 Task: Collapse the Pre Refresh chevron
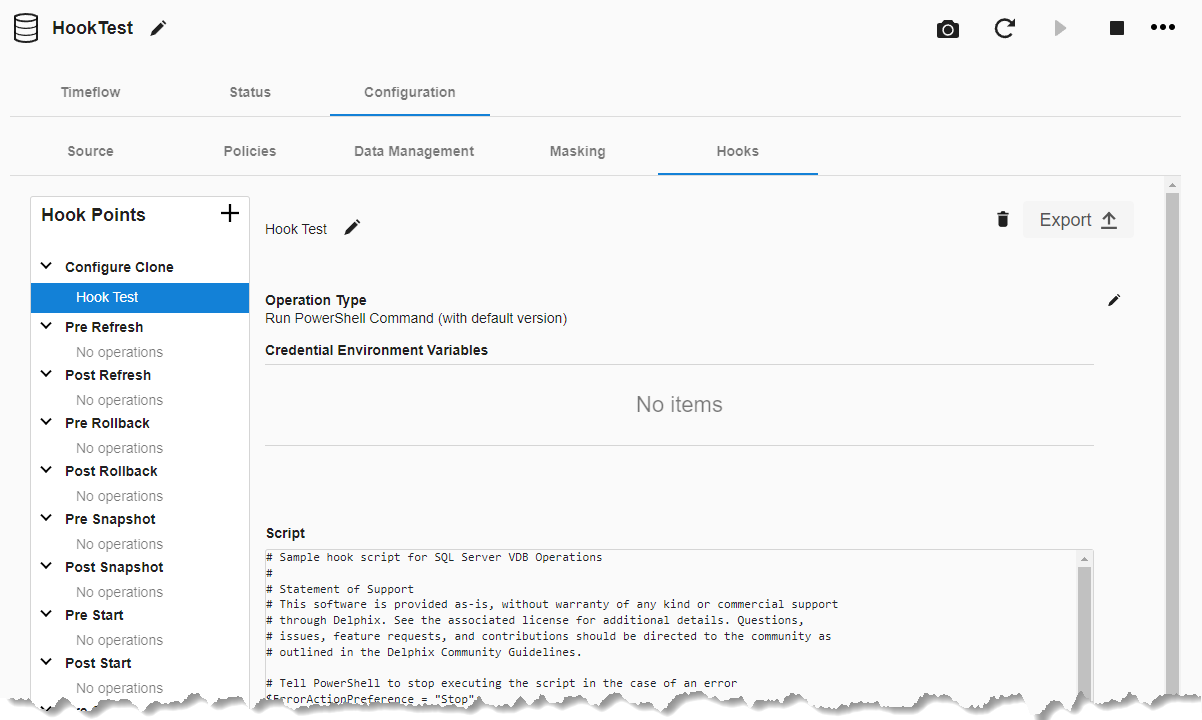[46, 326]
